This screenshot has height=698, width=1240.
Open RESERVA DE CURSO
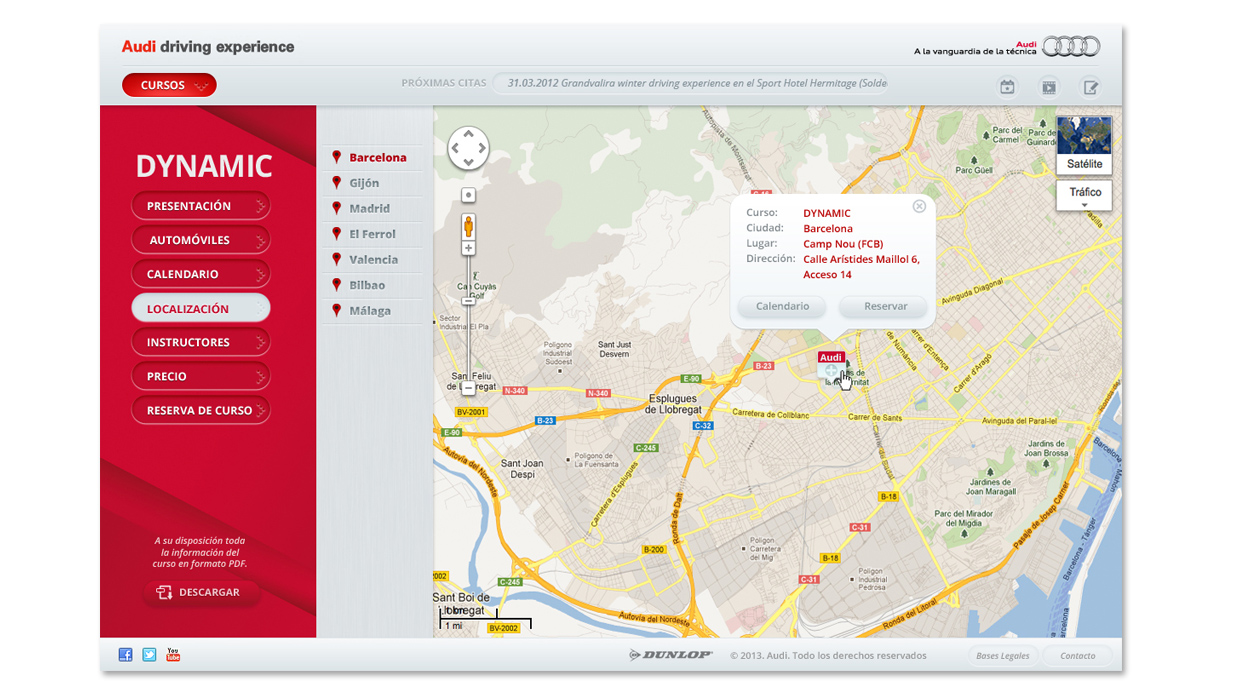pyautogui.click(x=201, y=410)
